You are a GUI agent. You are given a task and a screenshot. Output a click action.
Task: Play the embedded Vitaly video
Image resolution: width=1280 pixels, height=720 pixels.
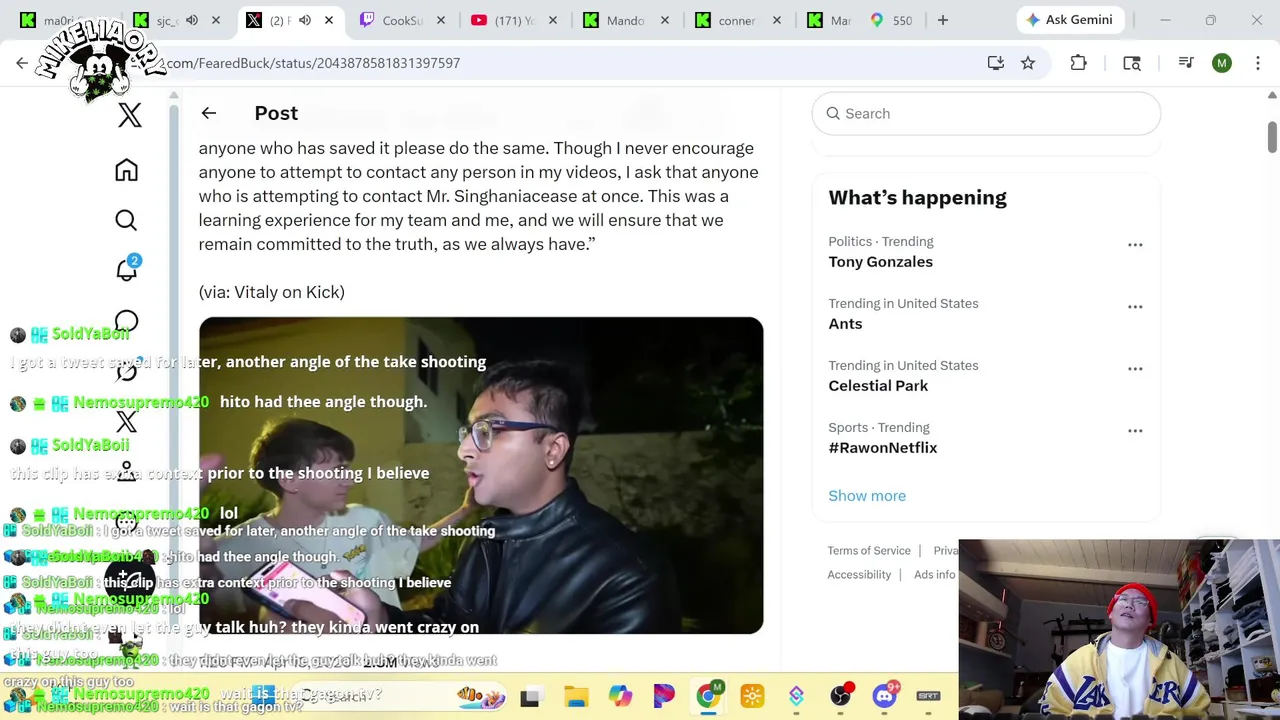481,475
